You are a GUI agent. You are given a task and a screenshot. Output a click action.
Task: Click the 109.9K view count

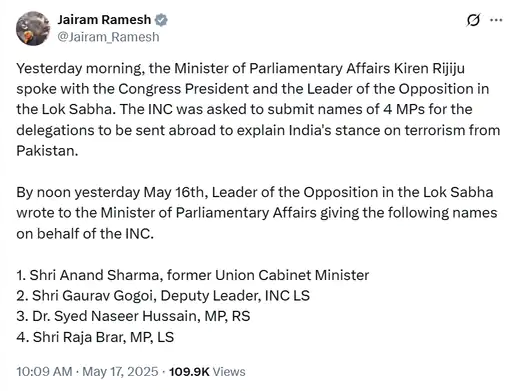click(x=189, y=371)
